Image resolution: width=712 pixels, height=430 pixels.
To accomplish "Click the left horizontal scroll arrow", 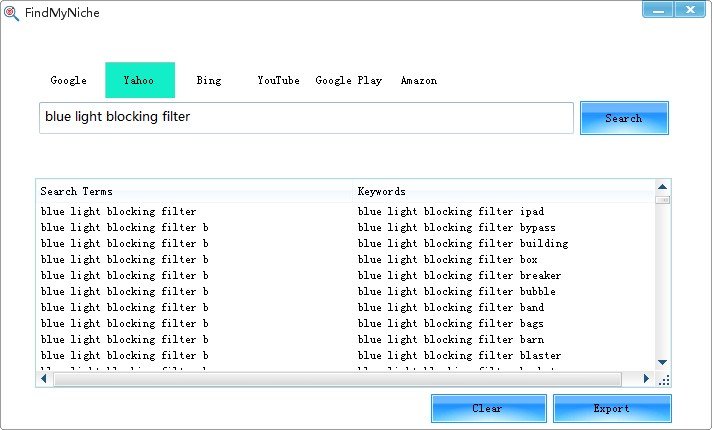I will pos(44,379).
